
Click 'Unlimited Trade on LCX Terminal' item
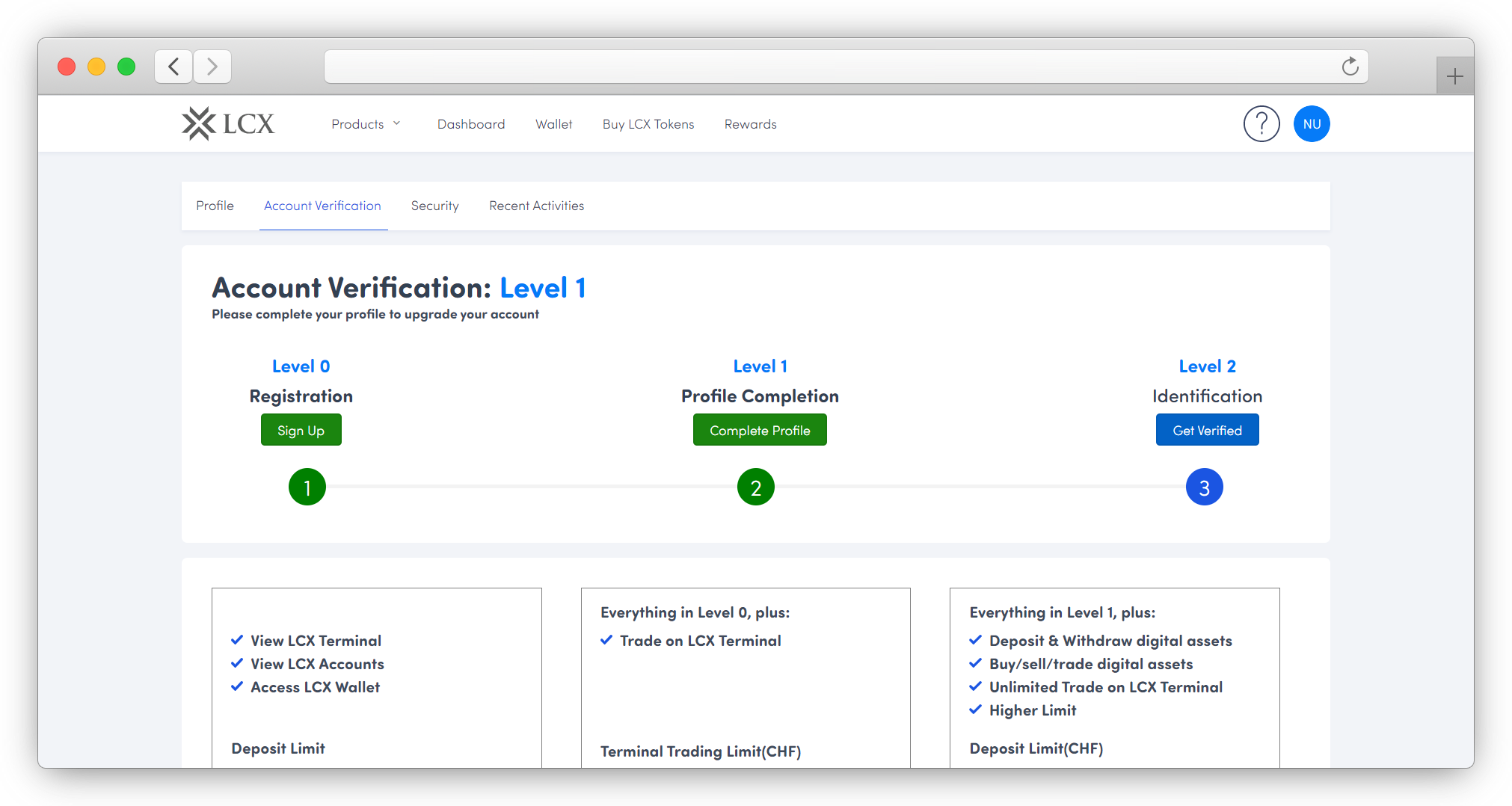click(x=1096, y=687)
